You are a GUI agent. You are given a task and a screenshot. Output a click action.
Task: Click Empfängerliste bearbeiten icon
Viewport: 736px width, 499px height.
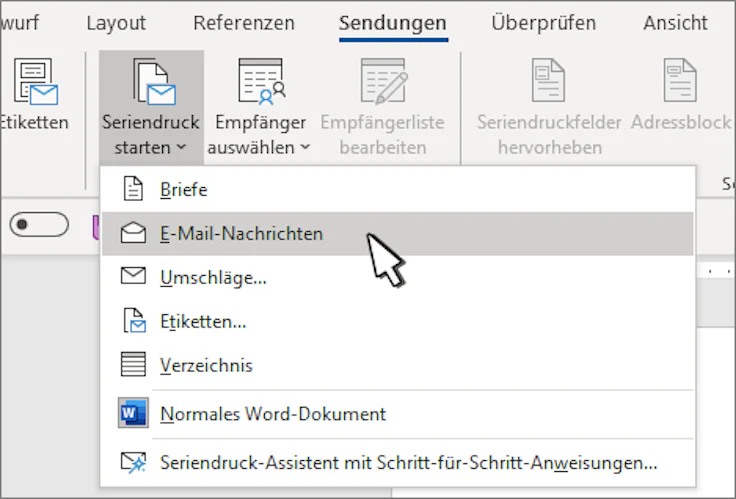click(383, 81)
